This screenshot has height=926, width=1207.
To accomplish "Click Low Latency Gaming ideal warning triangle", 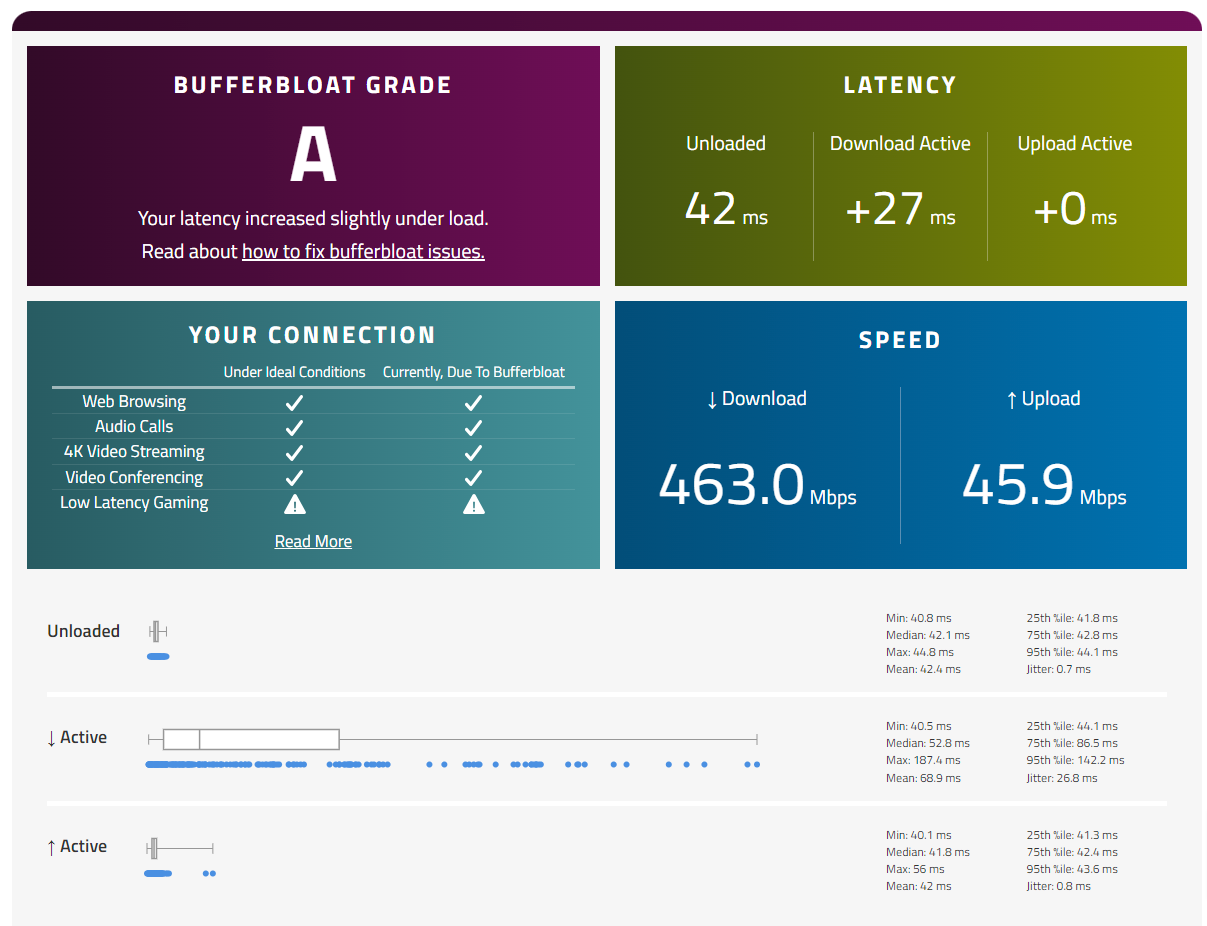I will point(294,503).
